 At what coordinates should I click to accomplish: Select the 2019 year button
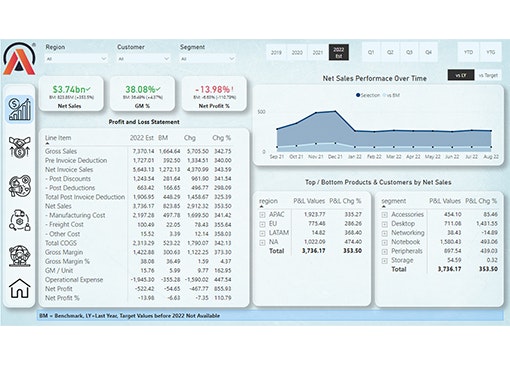(276, 52)
